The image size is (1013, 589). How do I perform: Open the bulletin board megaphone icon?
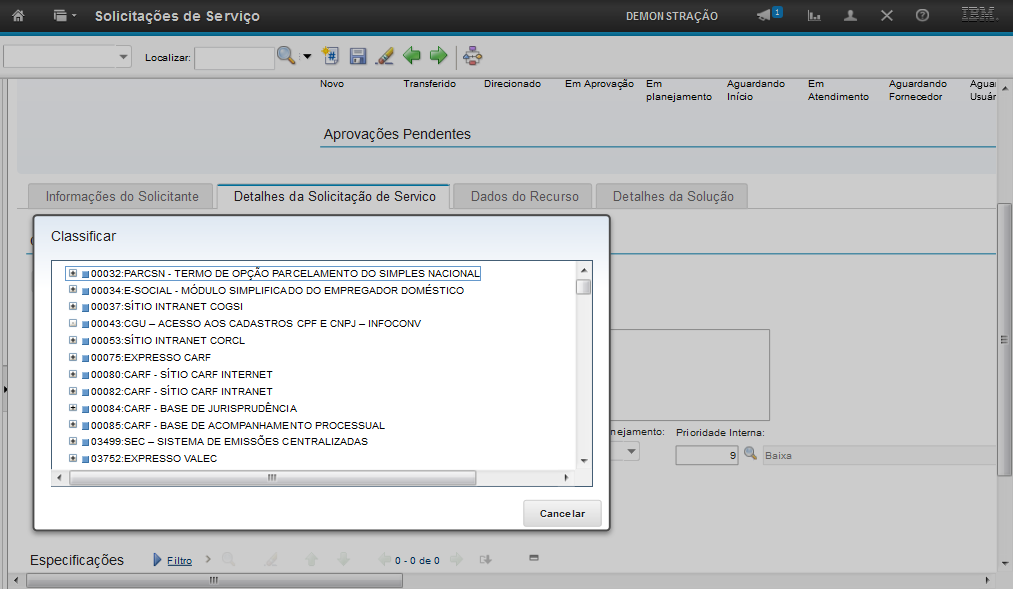pyautogui.click(x=764, y=16)
